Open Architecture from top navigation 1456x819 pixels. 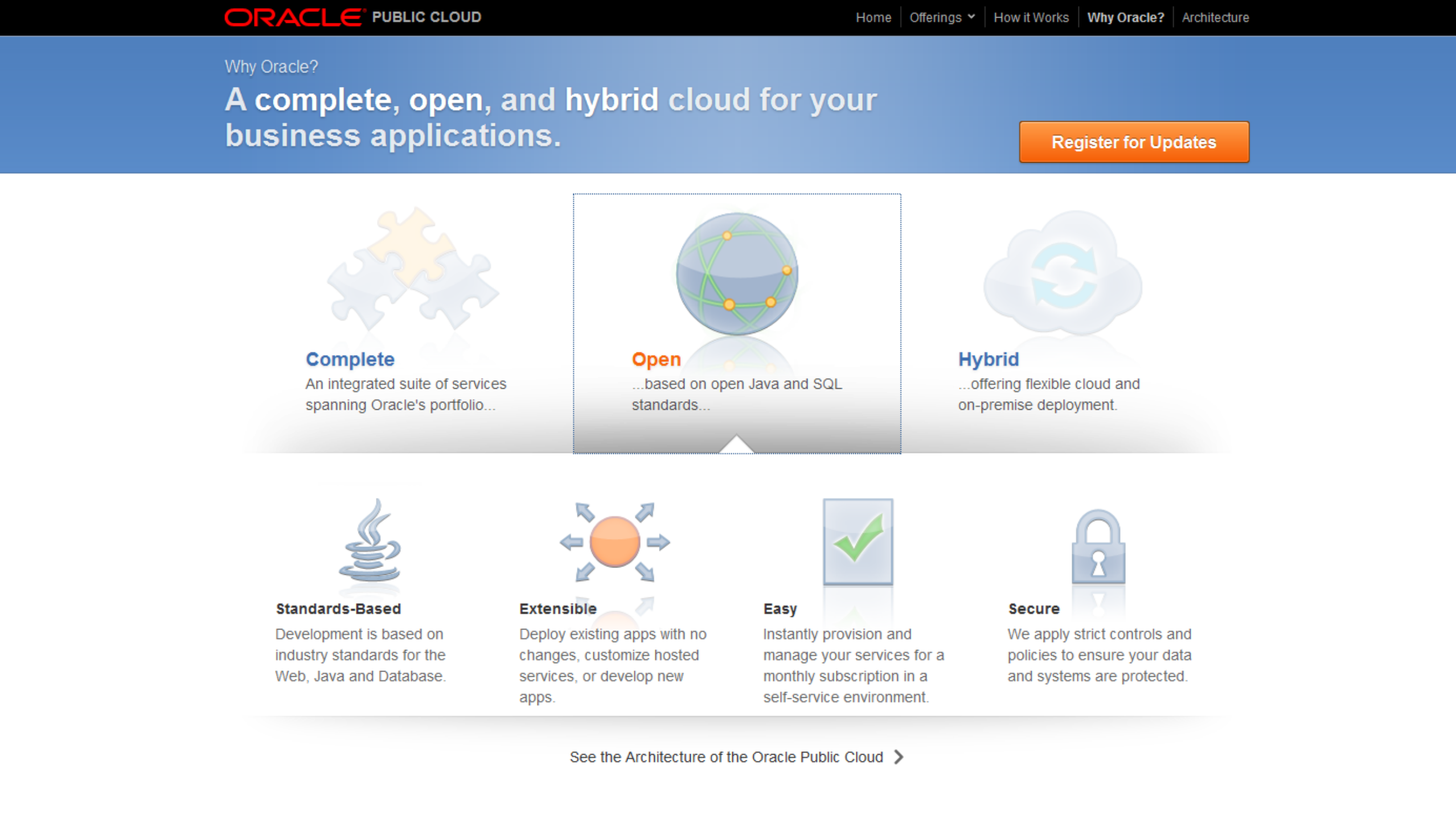tap(1215, 18)
